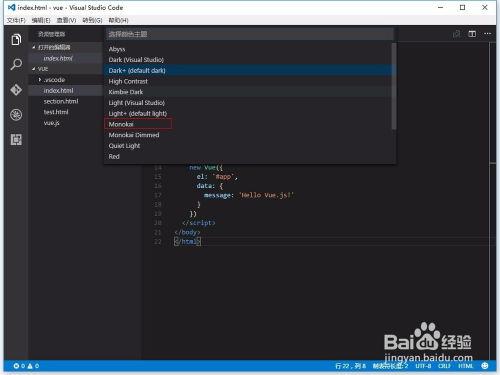Click the line and column status indicator
Screen dimensions: 500x375
point(350,366)
